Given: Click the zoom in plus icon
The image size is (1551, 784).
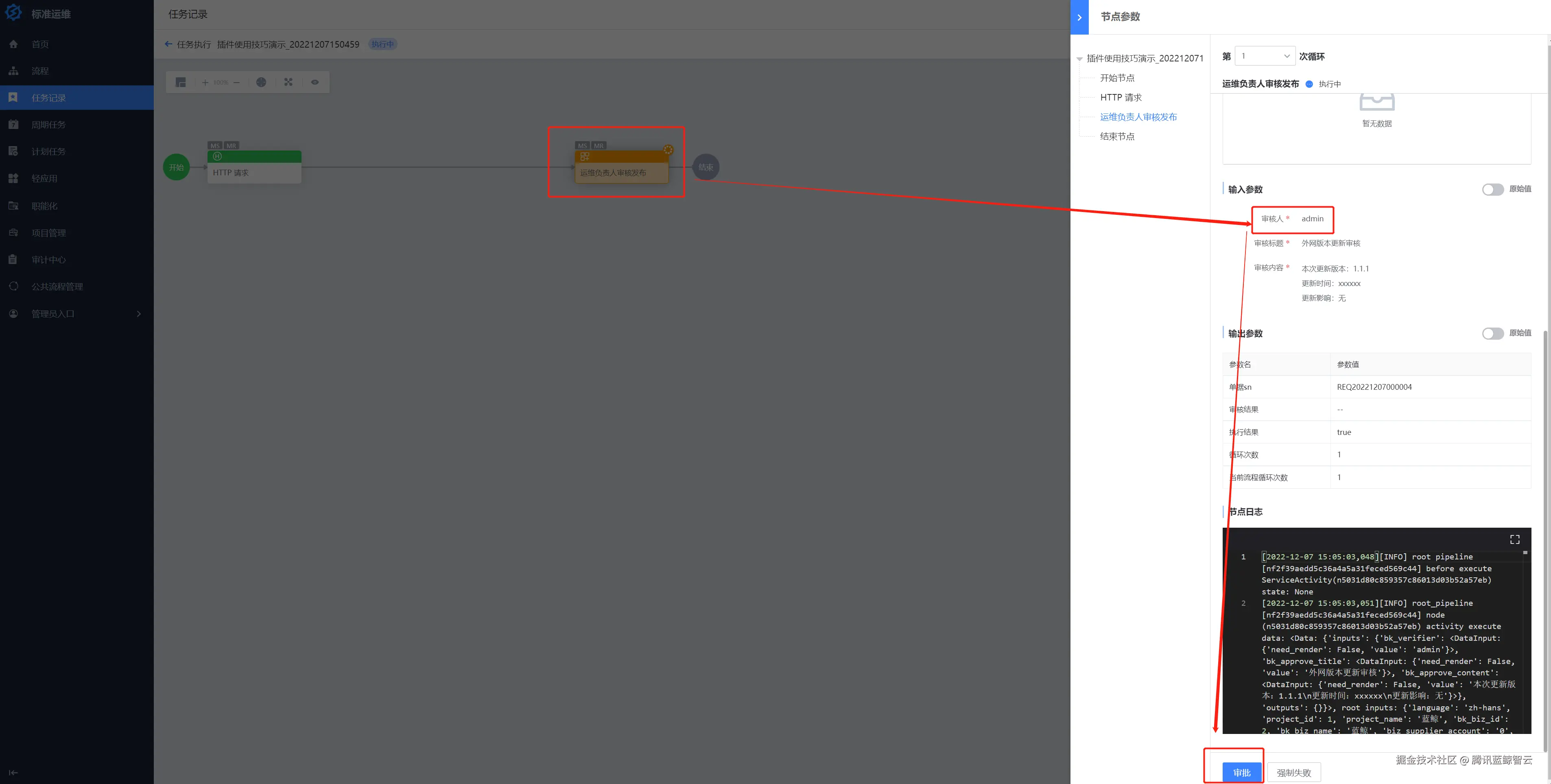Looking at the screenshot, I should (x=205, y=83).
